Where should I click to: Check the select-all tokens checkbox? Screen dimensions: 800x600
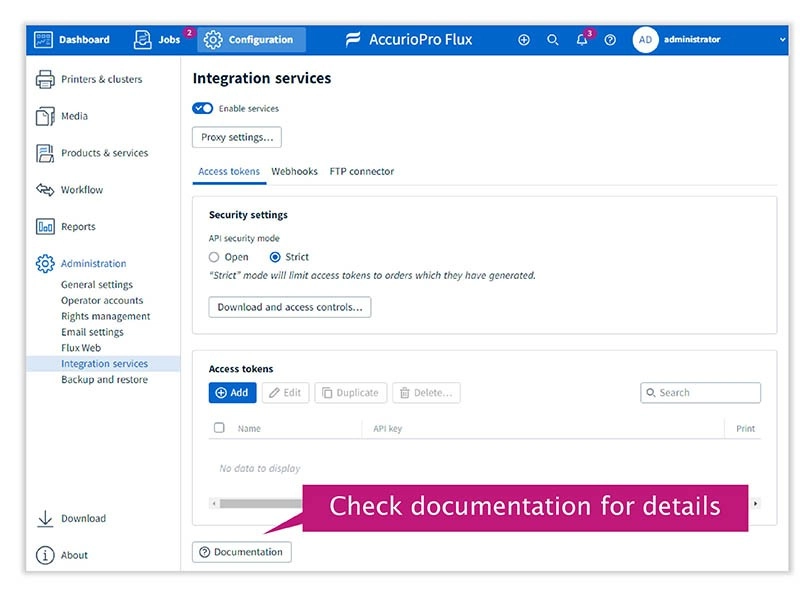point(219,428)
